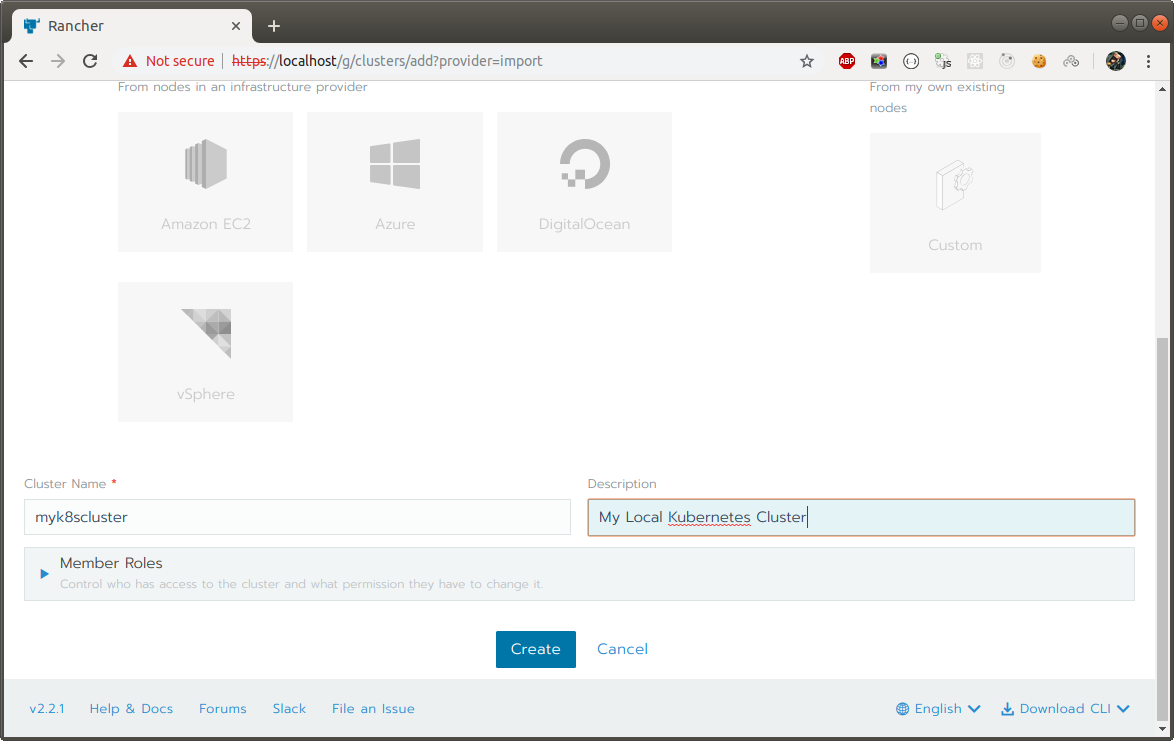Open Help & Docs link

[131, 709]
